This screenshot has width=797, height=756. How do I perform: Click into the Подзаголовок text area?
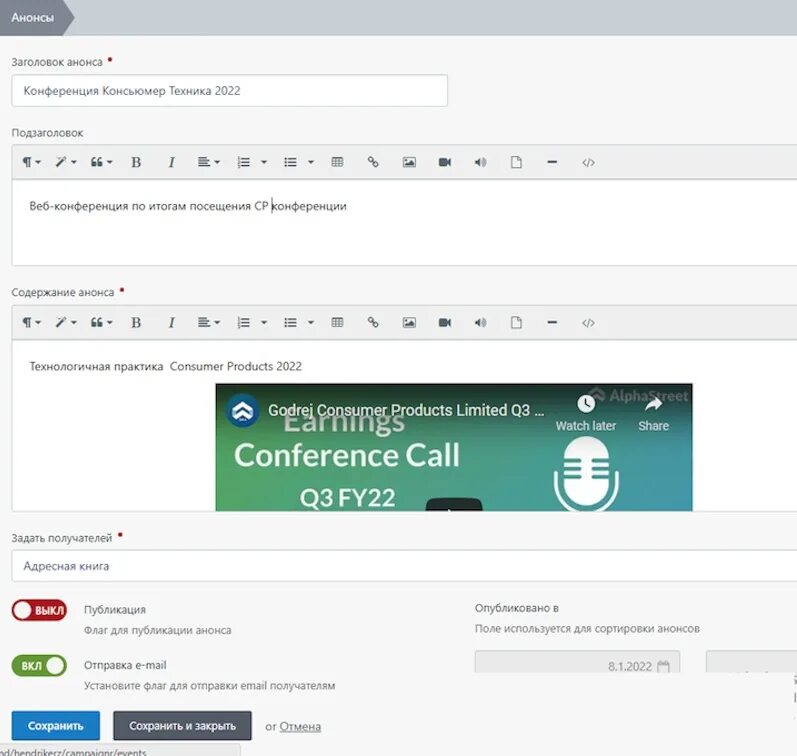click(404, 222)
